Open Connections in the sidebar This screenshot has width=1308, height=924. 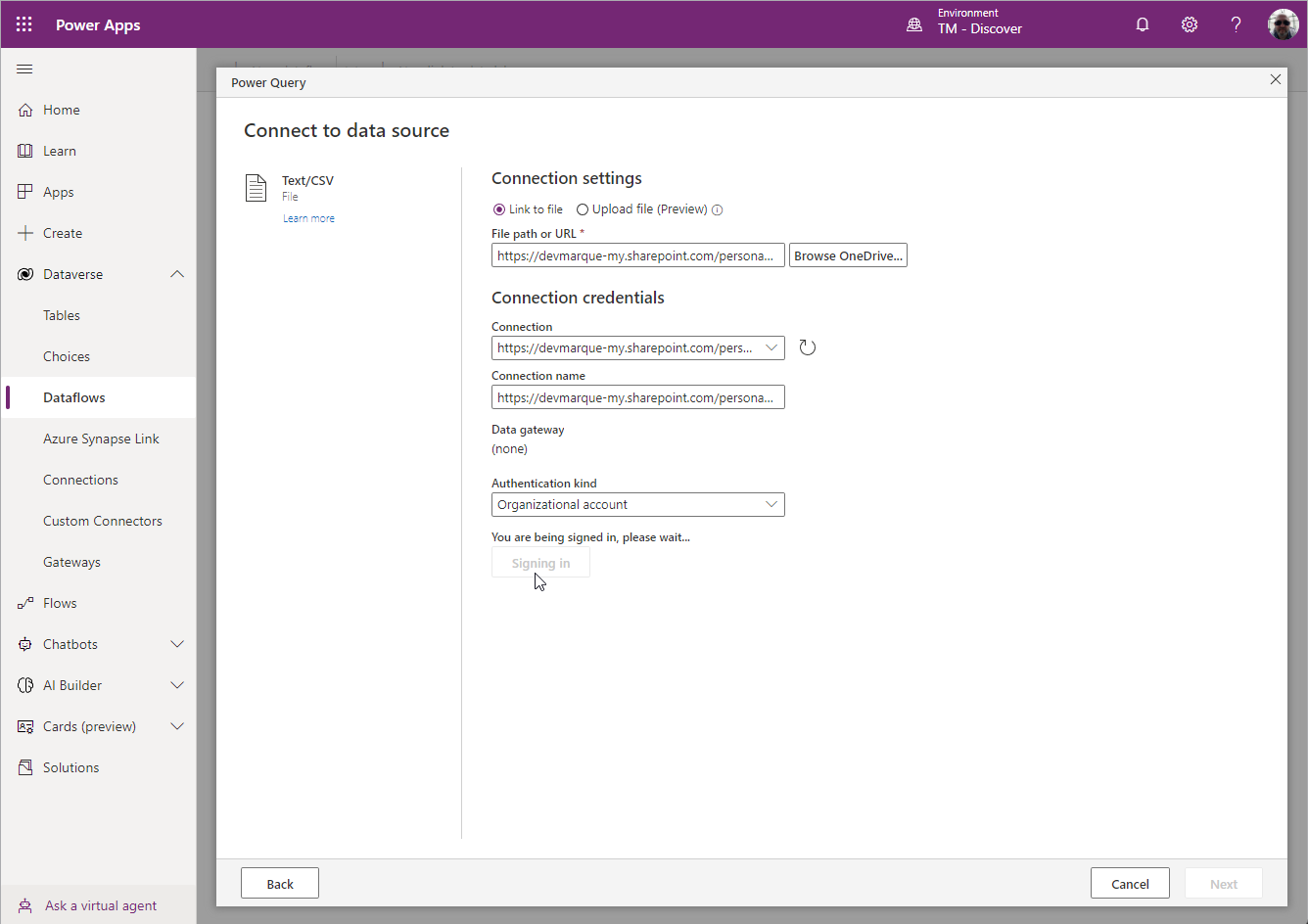point(80,480)
